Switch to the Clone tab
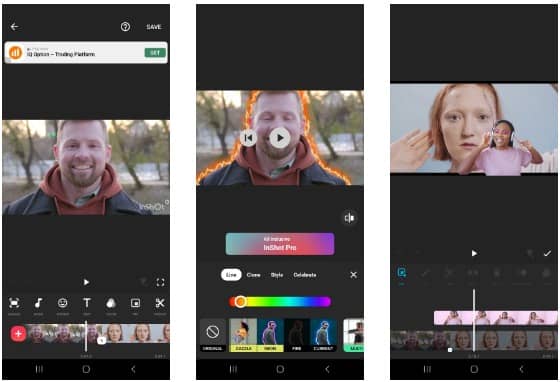The image size is (560, 382). 254,275
